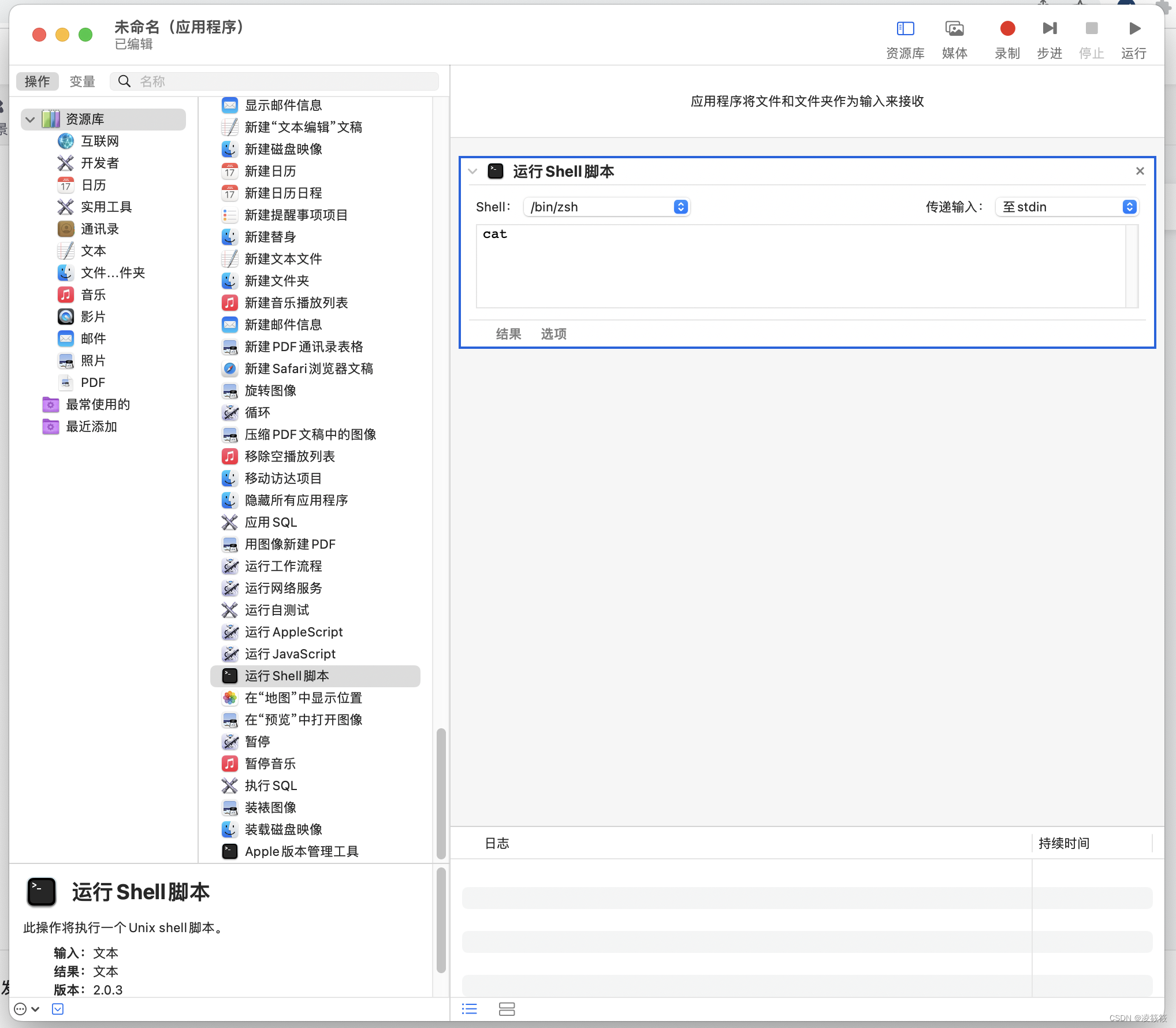
Task: Select the 互联网 category in library
Action: (x=99, y=141)
